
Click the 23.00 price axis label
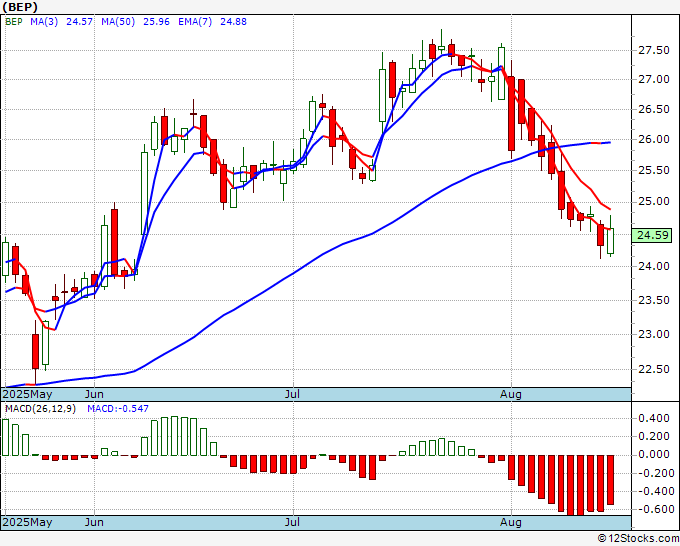tap(654, 334)
